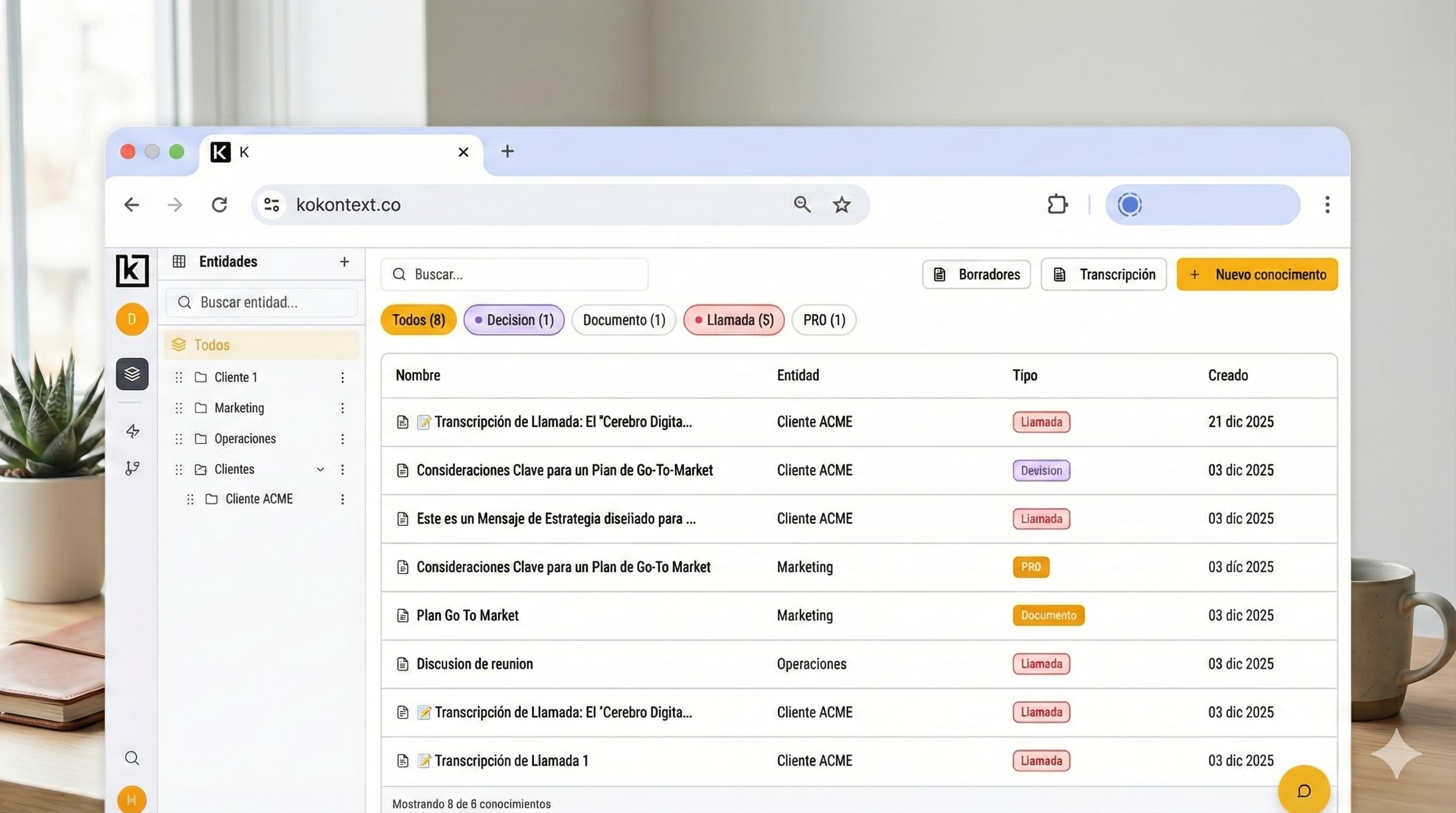Open the Cliente ACME three-dot menu
1456x813 pixels.
click(342, 499)
